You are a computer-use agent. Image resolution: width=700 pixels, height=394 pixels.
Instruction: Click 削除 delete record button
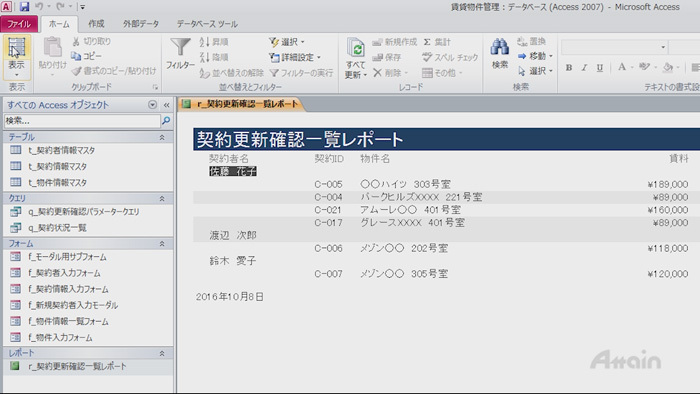[x=390, y=73]
